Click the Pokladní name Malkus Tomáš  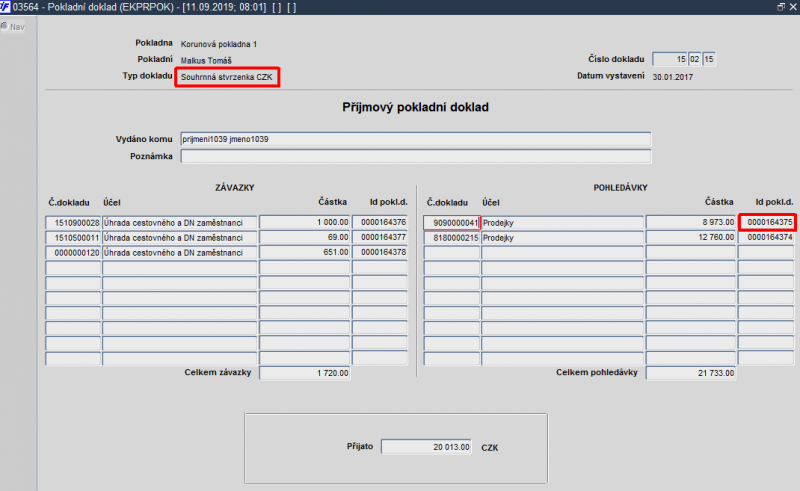(206, 61)
